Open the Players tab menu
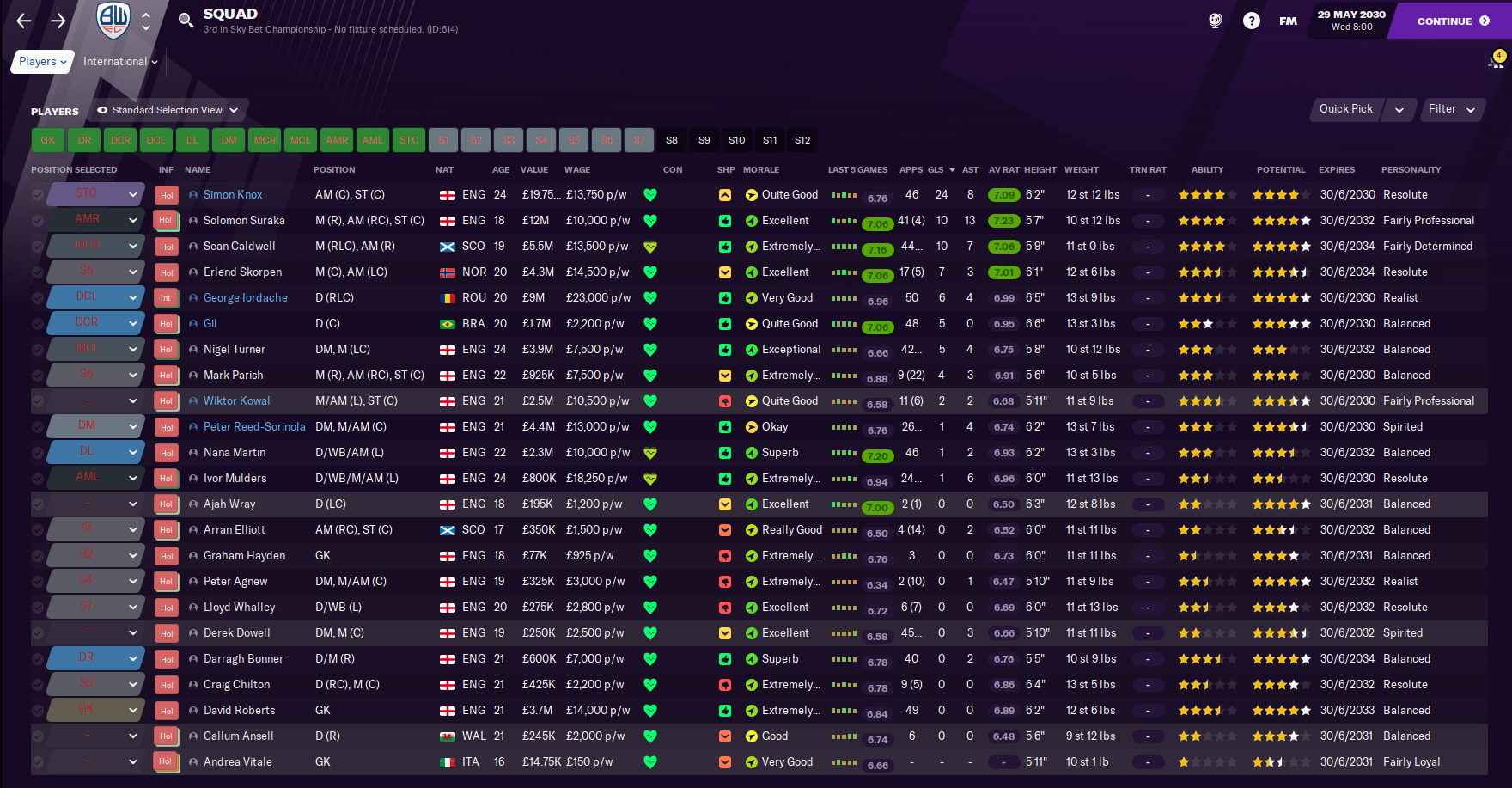This screenshot has width=1512, height=788. [42, 61]
